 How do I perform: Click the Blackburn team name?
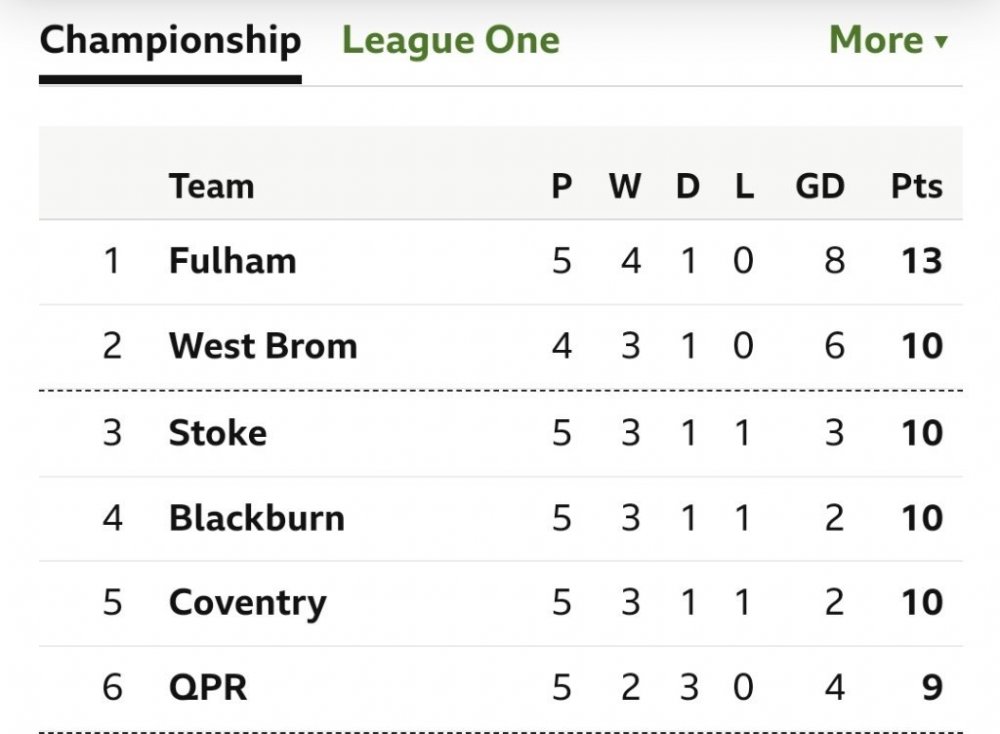click(x=256, y=518)
